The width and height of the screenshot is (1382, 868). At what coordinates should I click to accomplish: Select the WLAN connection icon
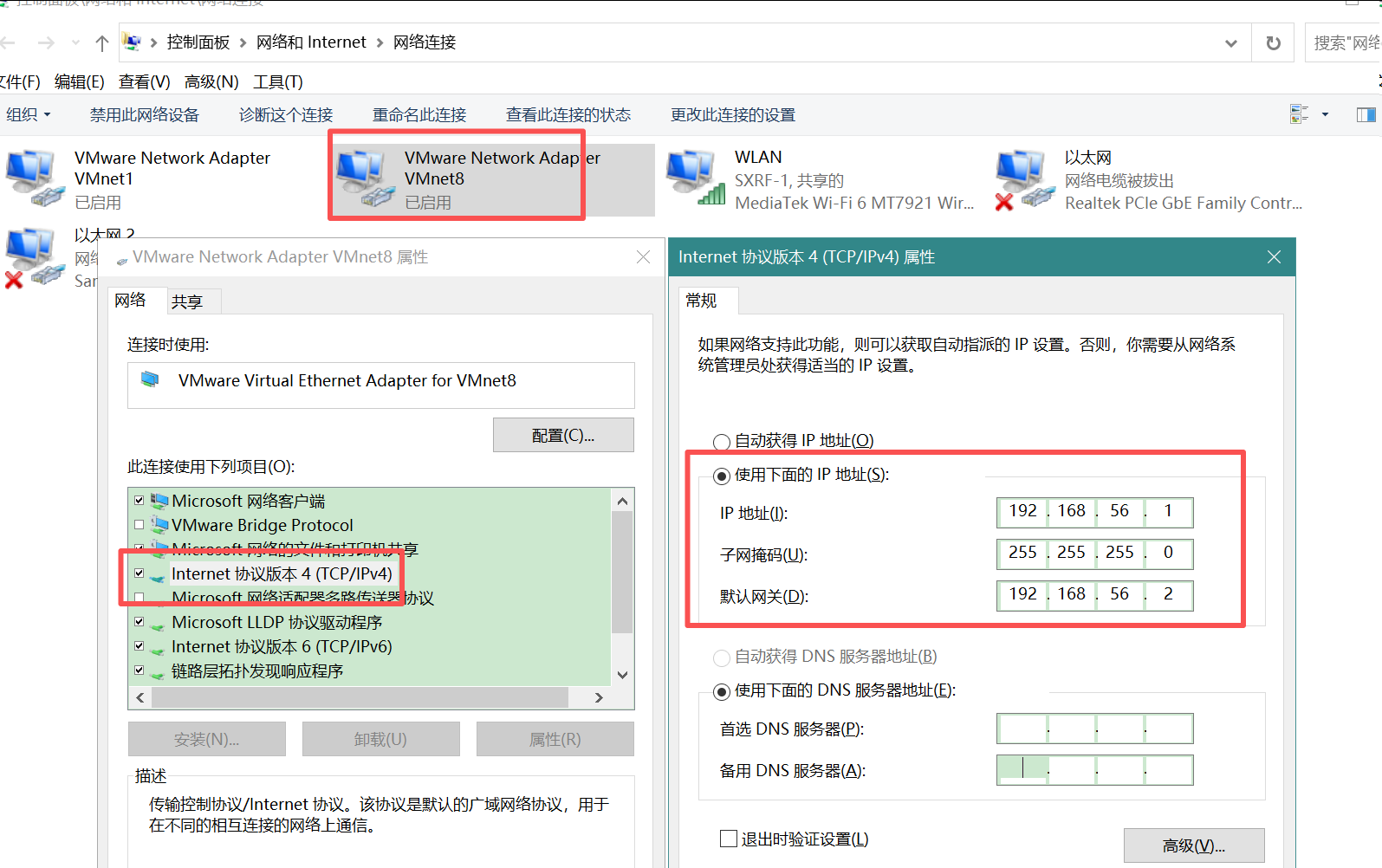point(696,178)
